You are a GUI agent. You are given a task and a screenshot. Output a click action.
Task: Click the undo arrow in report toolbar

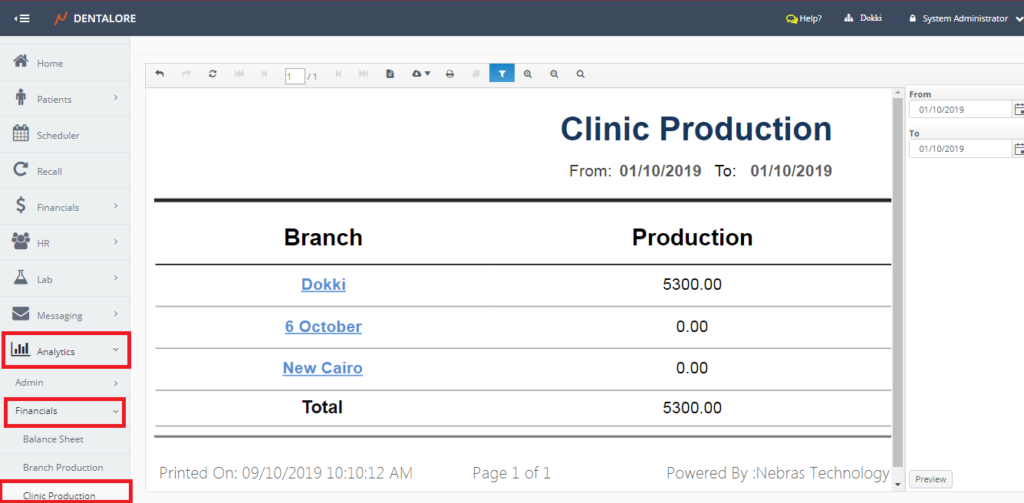(160, 74)
